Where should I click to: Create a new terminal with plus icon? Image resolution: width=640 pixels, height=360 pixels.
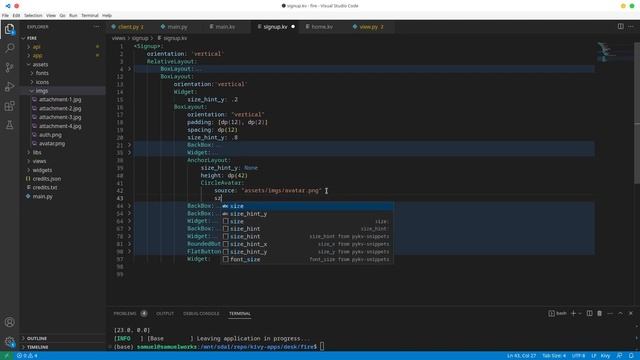573,313
